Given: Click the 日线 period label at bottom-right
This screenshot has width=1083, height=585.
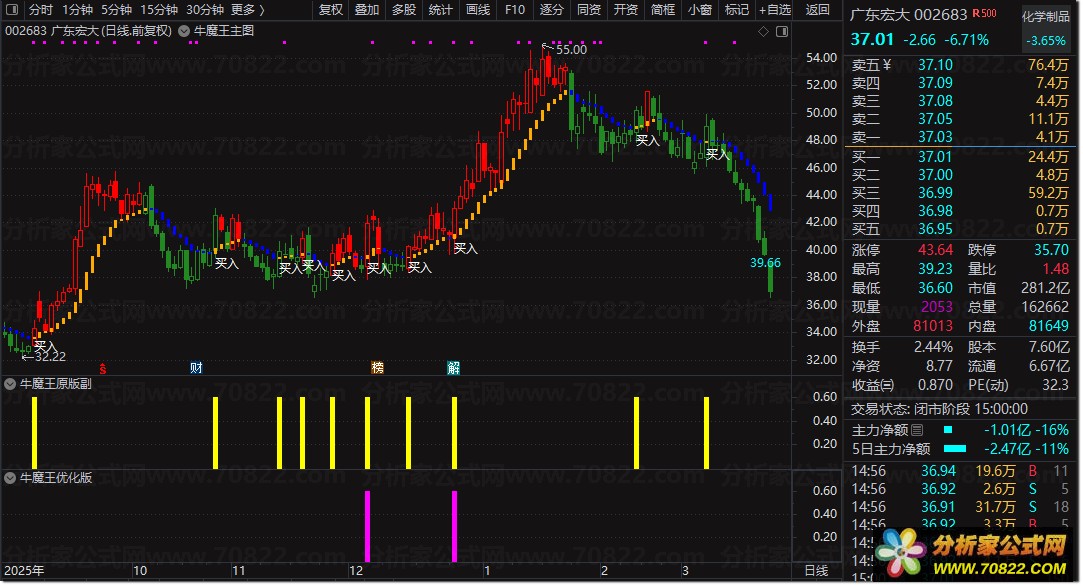Looking at the screenshot, I should point(816,570).
